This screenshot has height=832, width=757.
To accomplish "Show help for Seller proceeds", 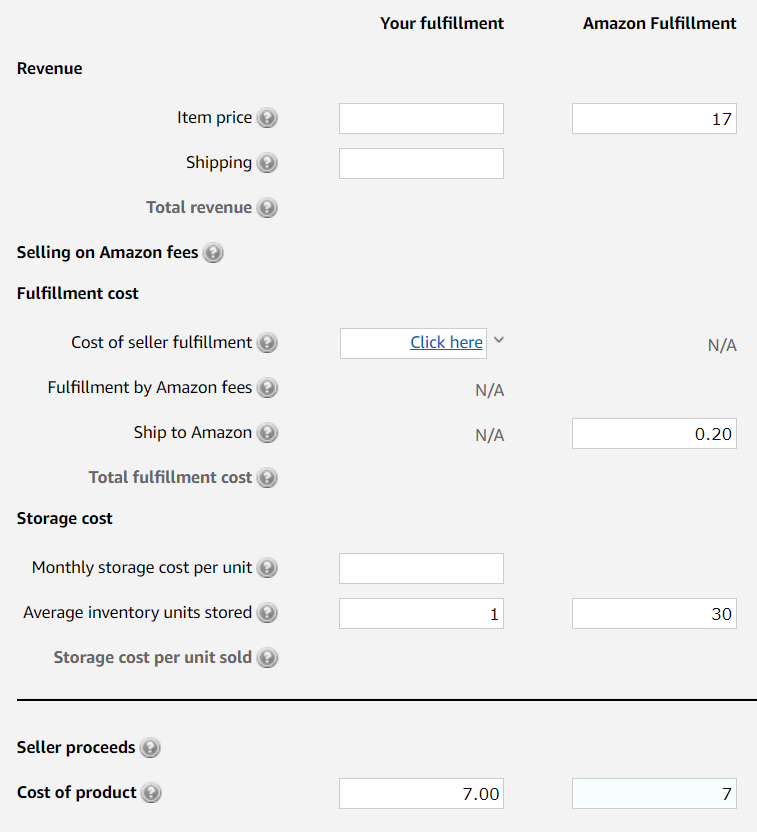I will [150, 748].
